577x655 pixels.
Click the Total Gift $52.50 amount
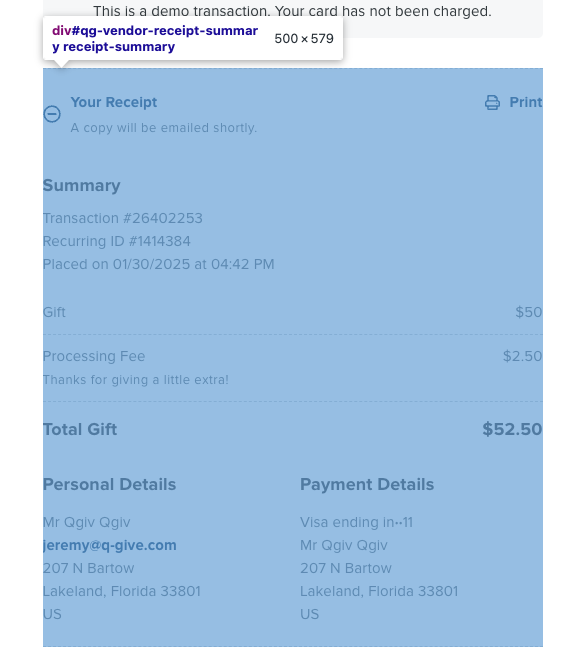[512, 429]
